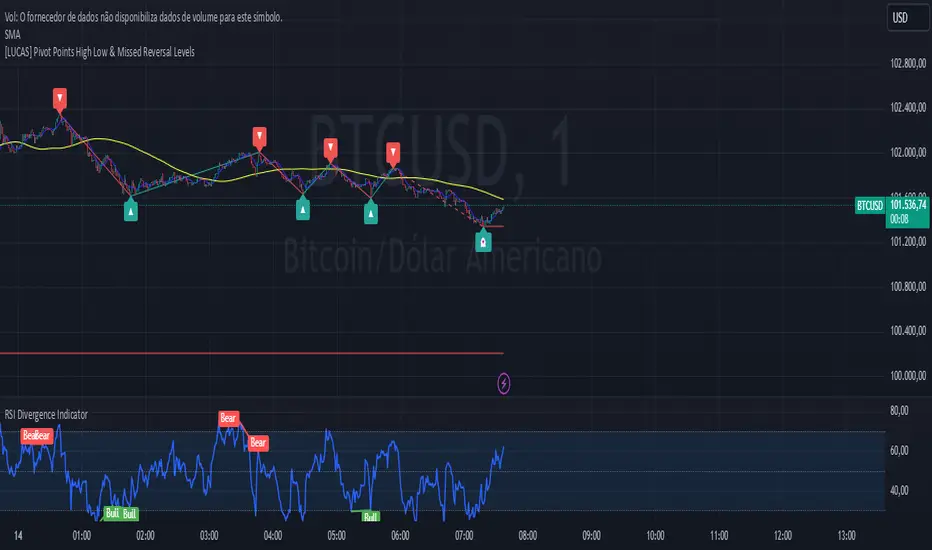Select the teal pivot low marker near 01:45

coord(131,209)
